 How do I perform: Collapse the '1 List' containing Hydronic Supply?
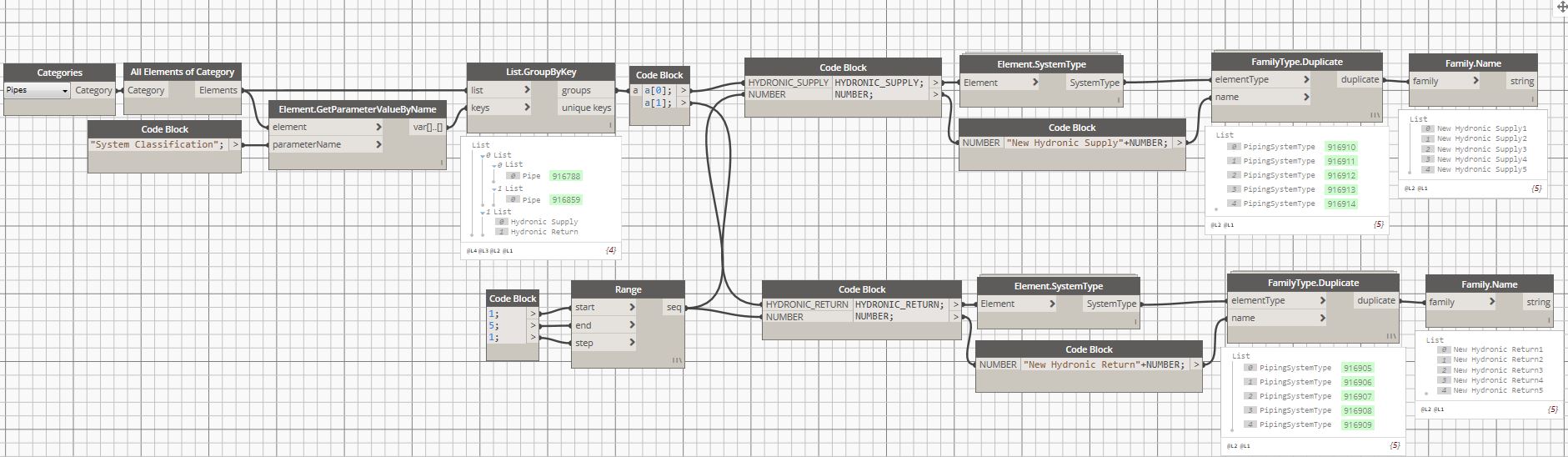[x=483, y=212]
